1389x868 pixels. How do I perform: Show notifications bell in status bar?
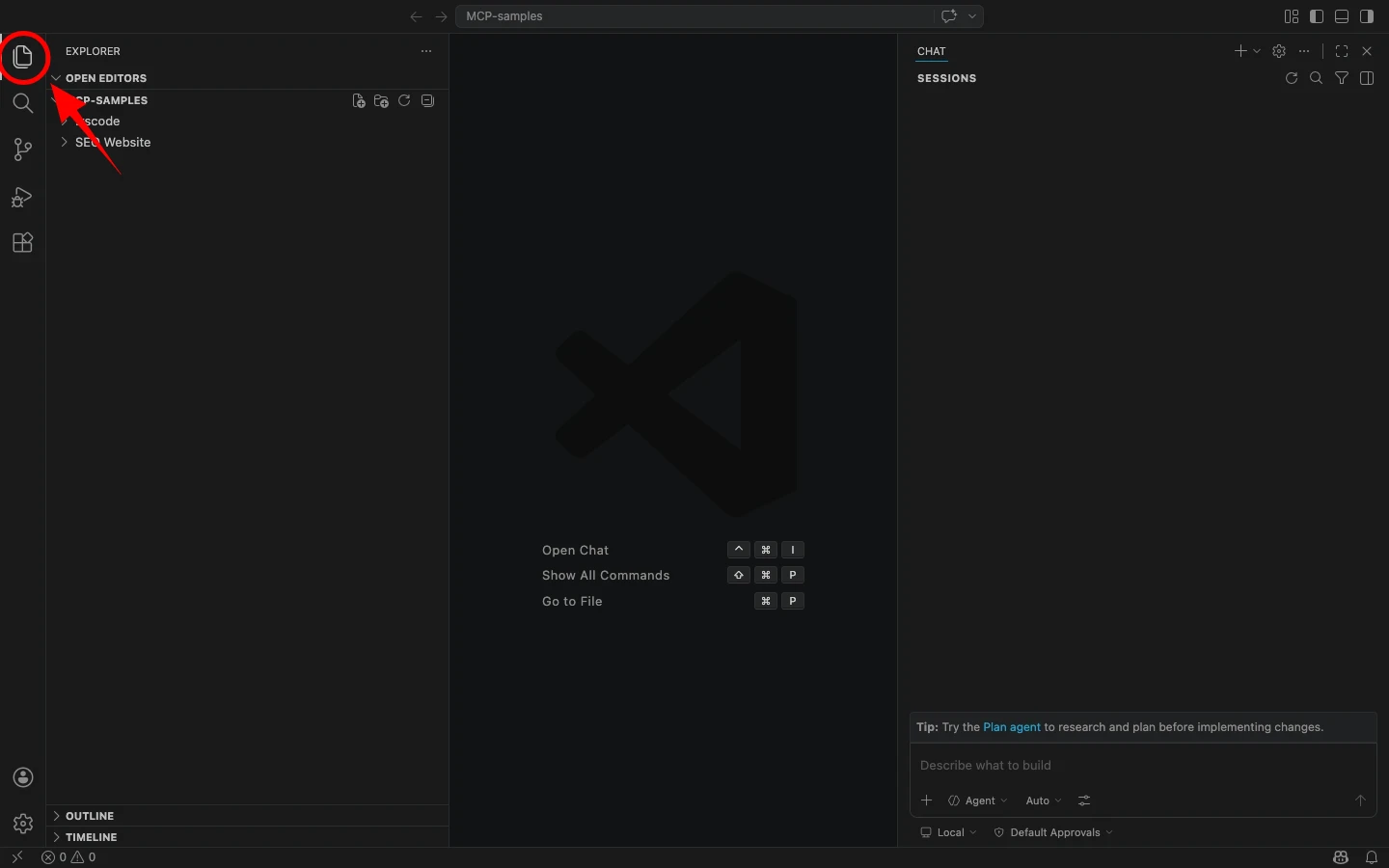pyautogui.click(x=1372, y=857)
